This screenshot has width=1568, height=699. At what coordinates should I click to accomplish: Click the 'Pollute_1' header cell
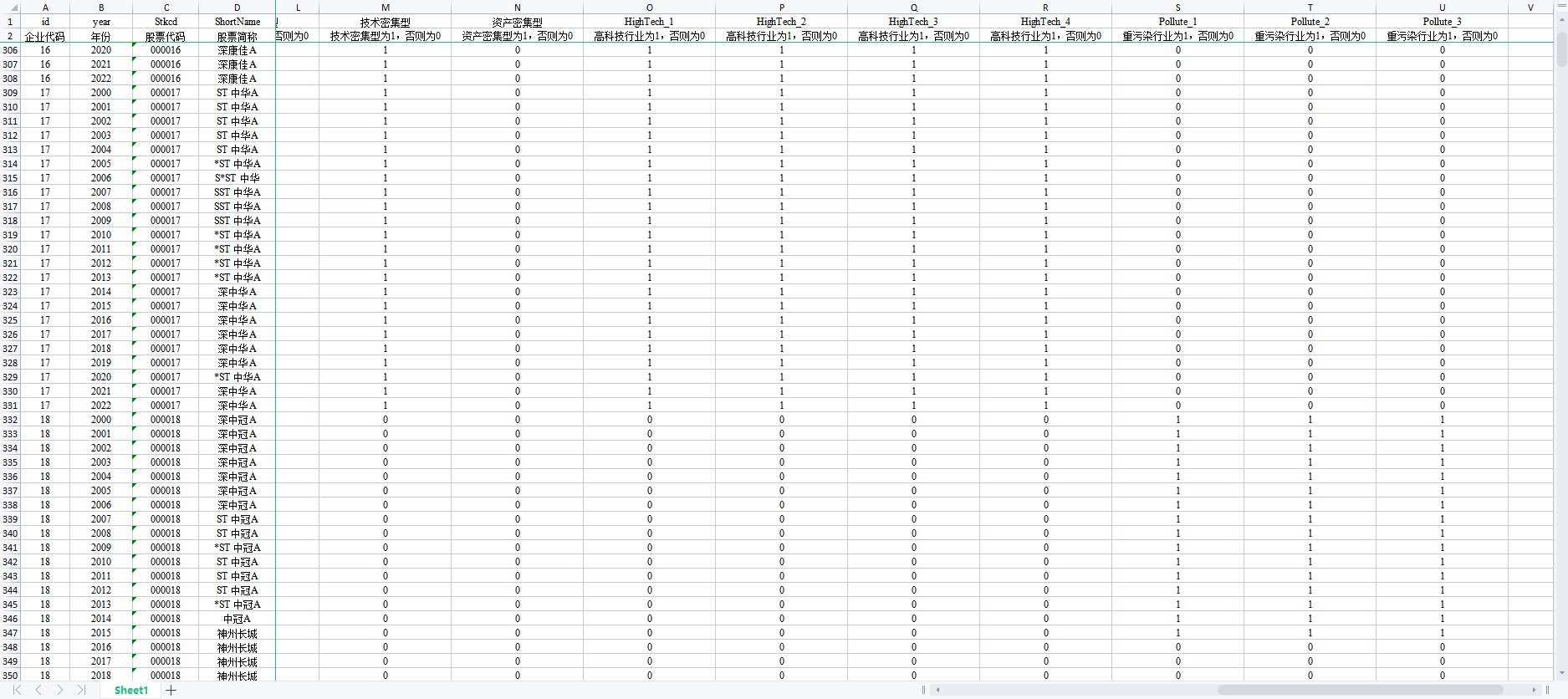coord(1178,22)
